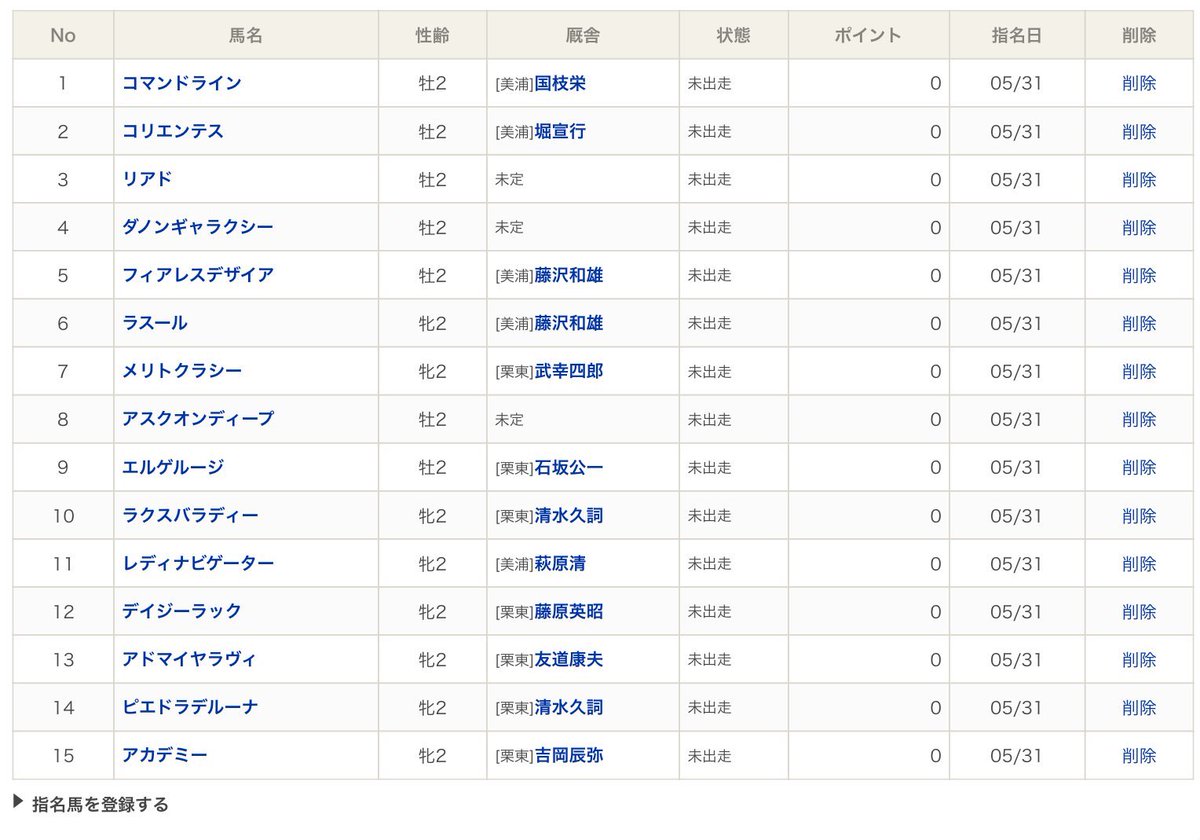Open trainer 武幸四郎 stable link
Screen dimensions: 1200x840
point(569,371)
